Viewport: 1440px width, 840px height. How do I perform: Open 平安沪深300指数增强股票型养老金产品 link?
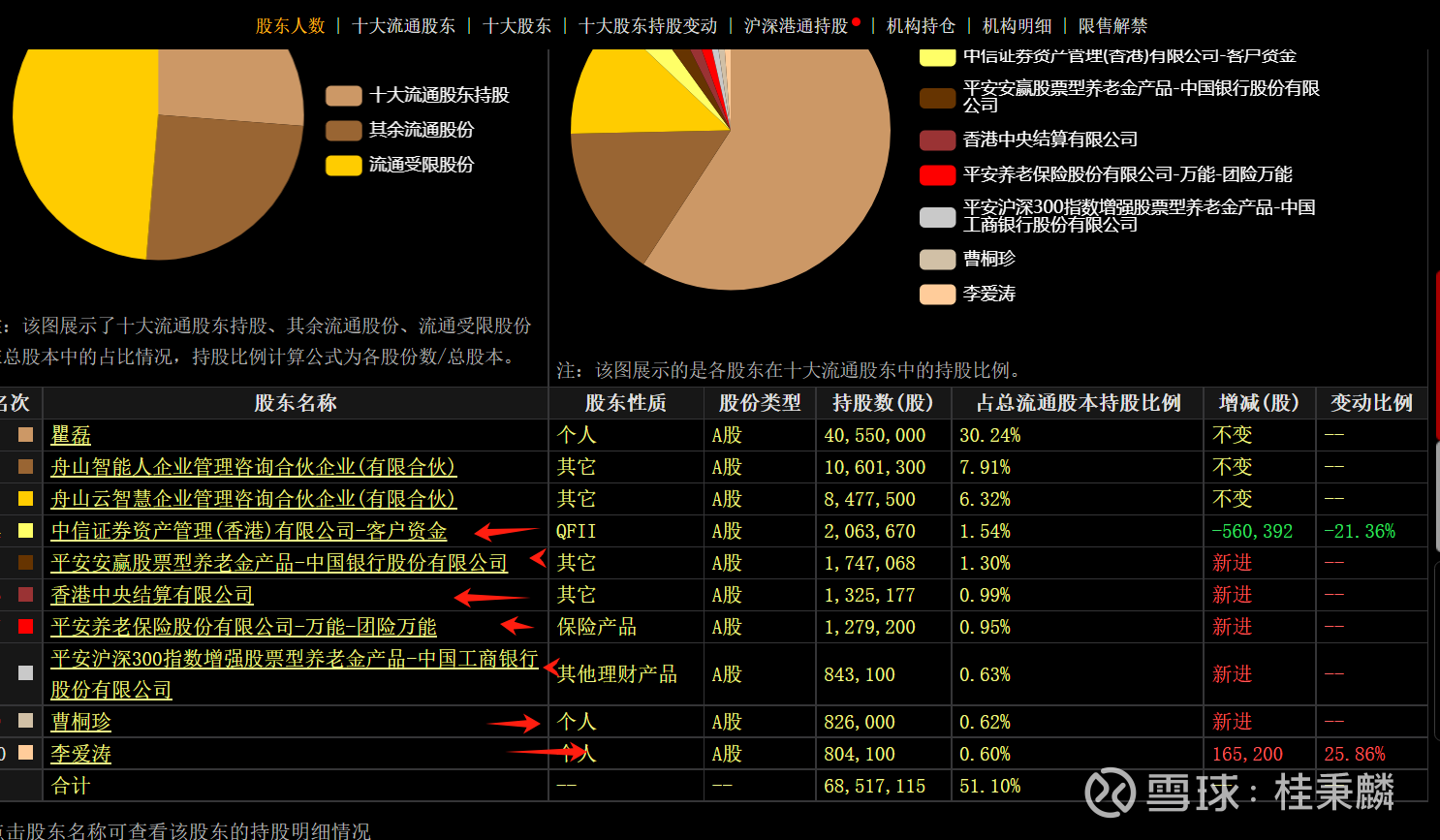coord(295,674)
